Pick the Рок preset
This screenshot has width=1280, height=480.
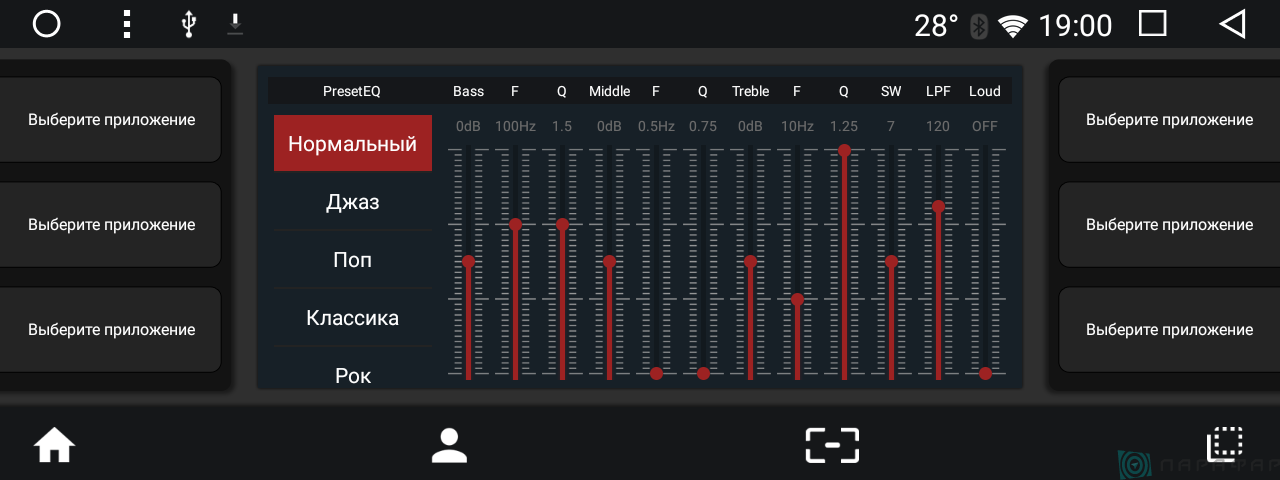352,375
